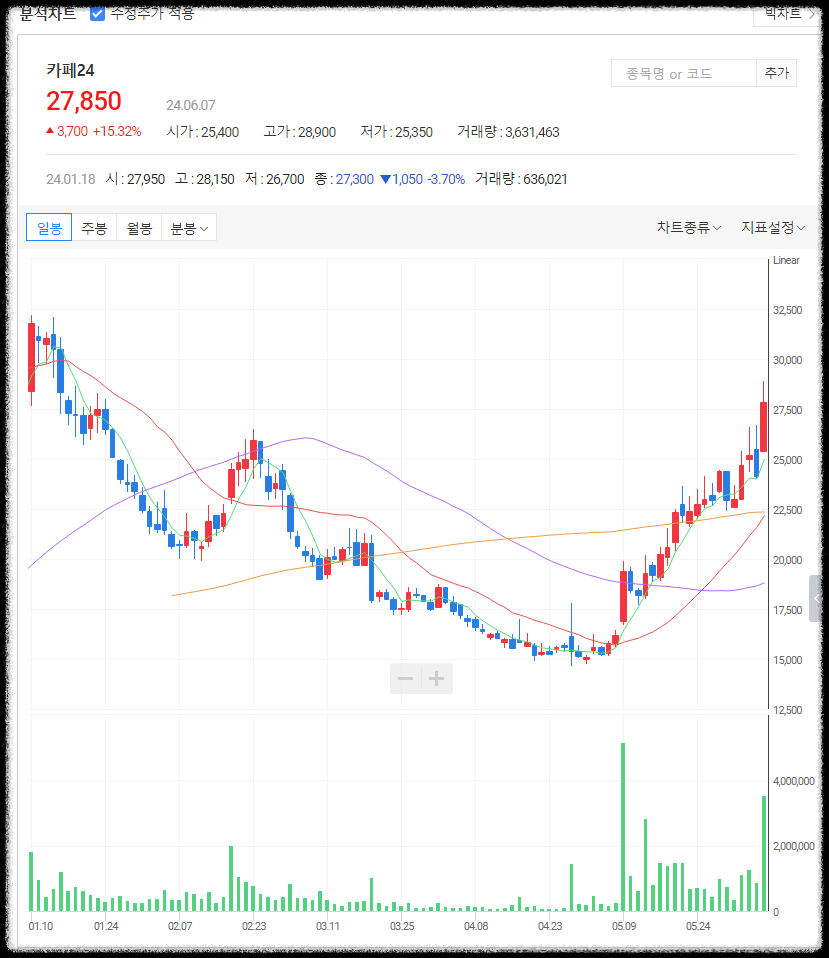The image size is (829, 958).
Task: Click the zoom in plus button
Action: (436, 678)
